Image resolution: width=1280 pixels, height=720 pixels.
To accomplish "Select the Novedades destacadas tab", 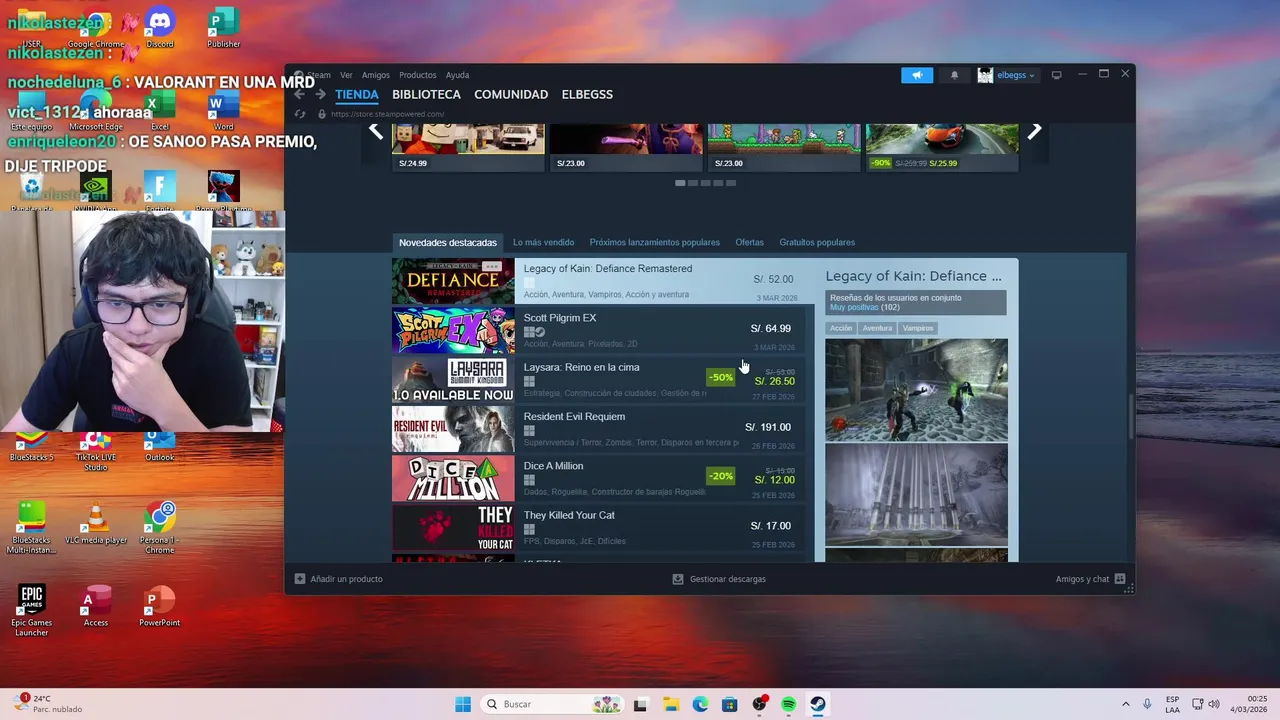I will pyautogui.click(x=448, y=242).
